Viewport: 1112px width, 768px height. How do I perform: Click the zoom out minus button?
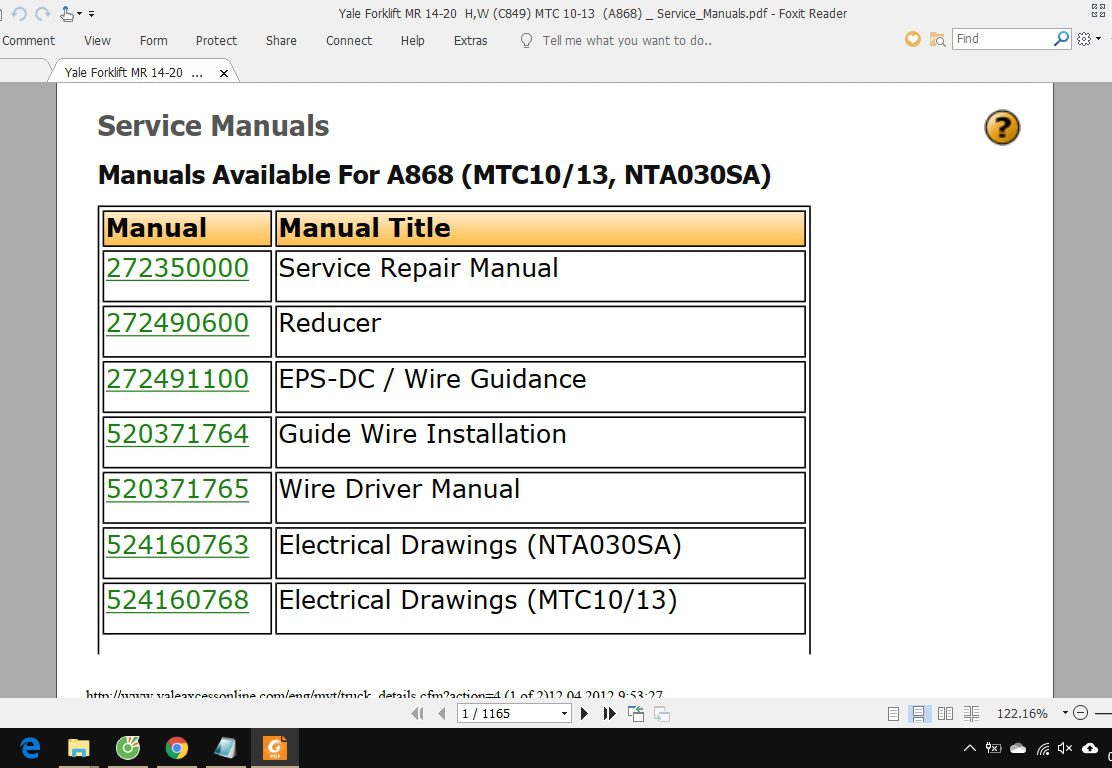[1080, 713]
